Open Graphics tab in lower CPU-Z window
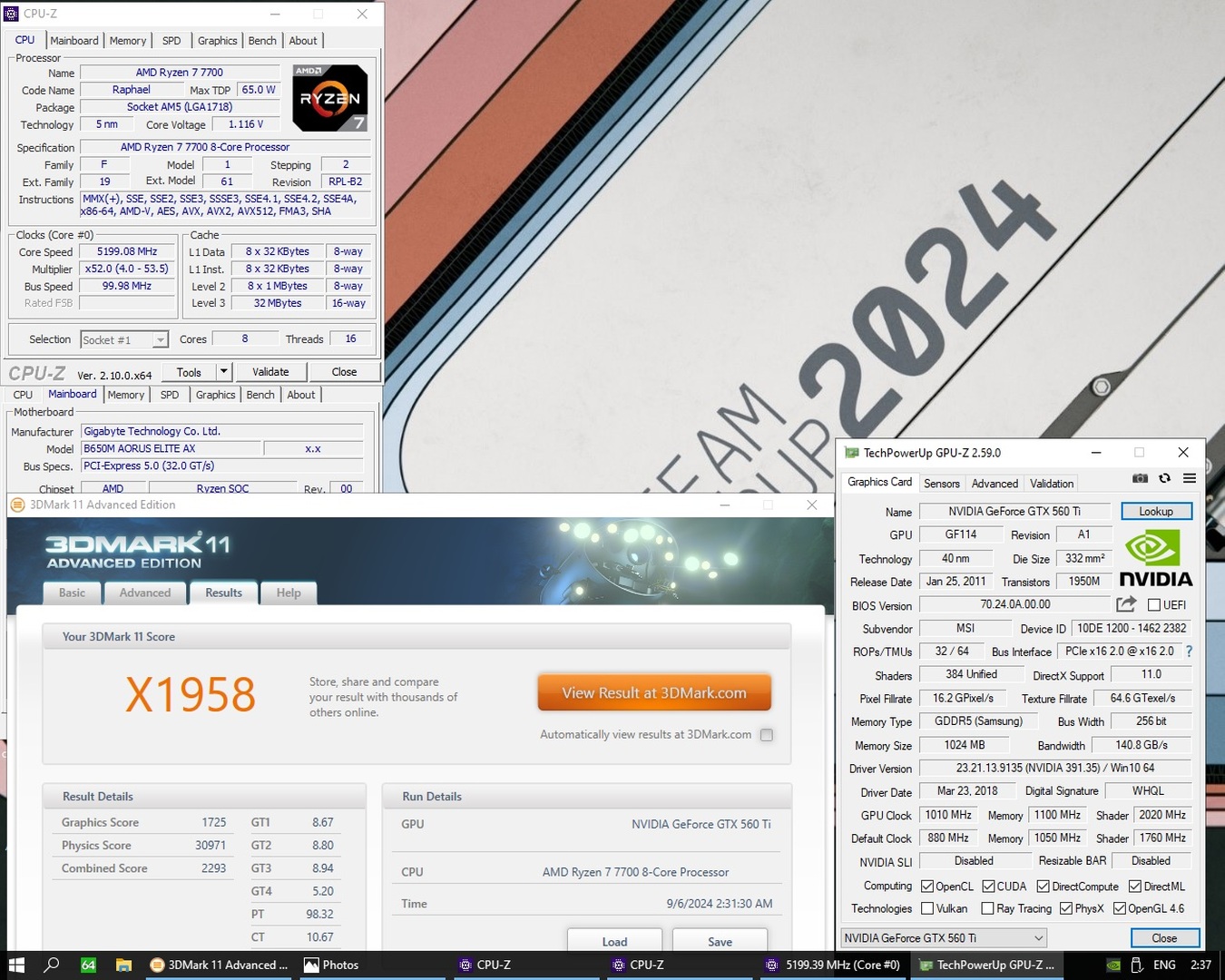Viewport: 1225px width, 980px height. (215, 395)
